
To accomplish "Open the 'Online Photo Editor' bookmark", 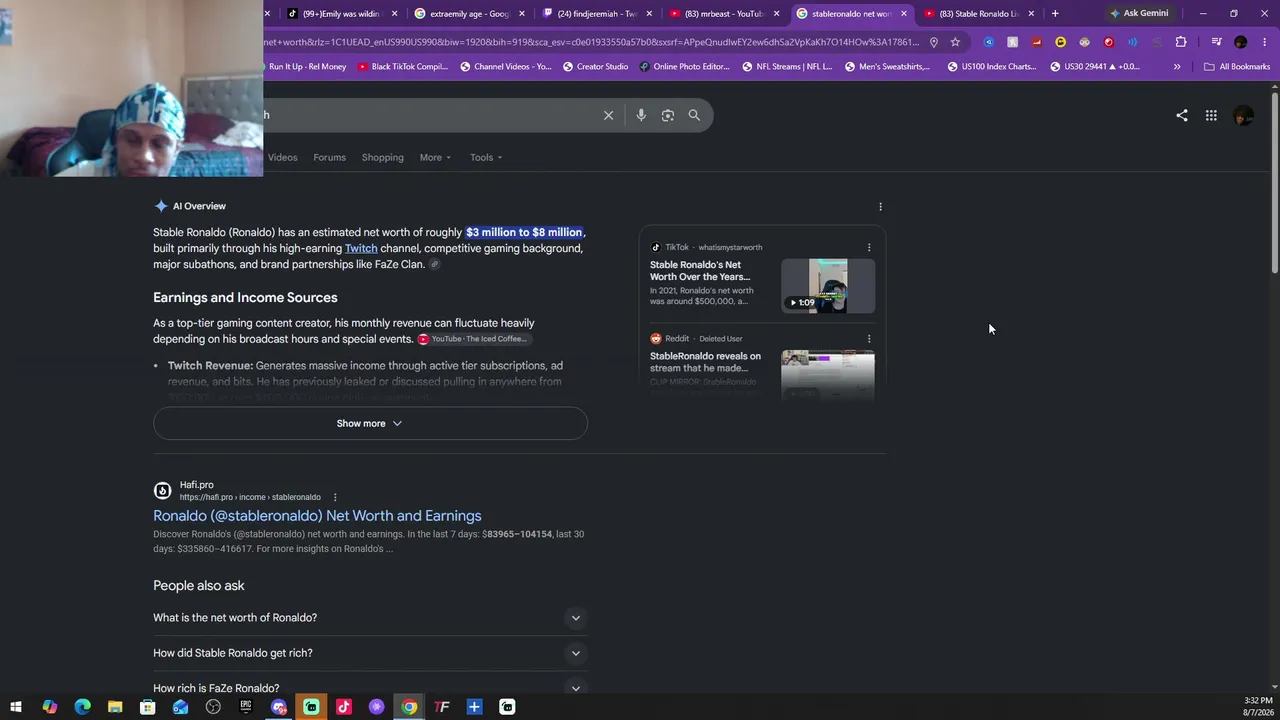I will (x=684, y=67).
